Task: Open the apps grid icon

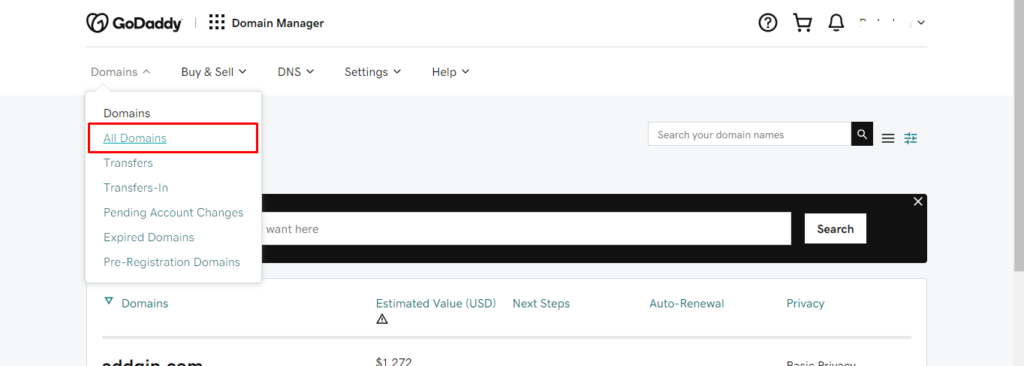Action: (x=217, y=23)
